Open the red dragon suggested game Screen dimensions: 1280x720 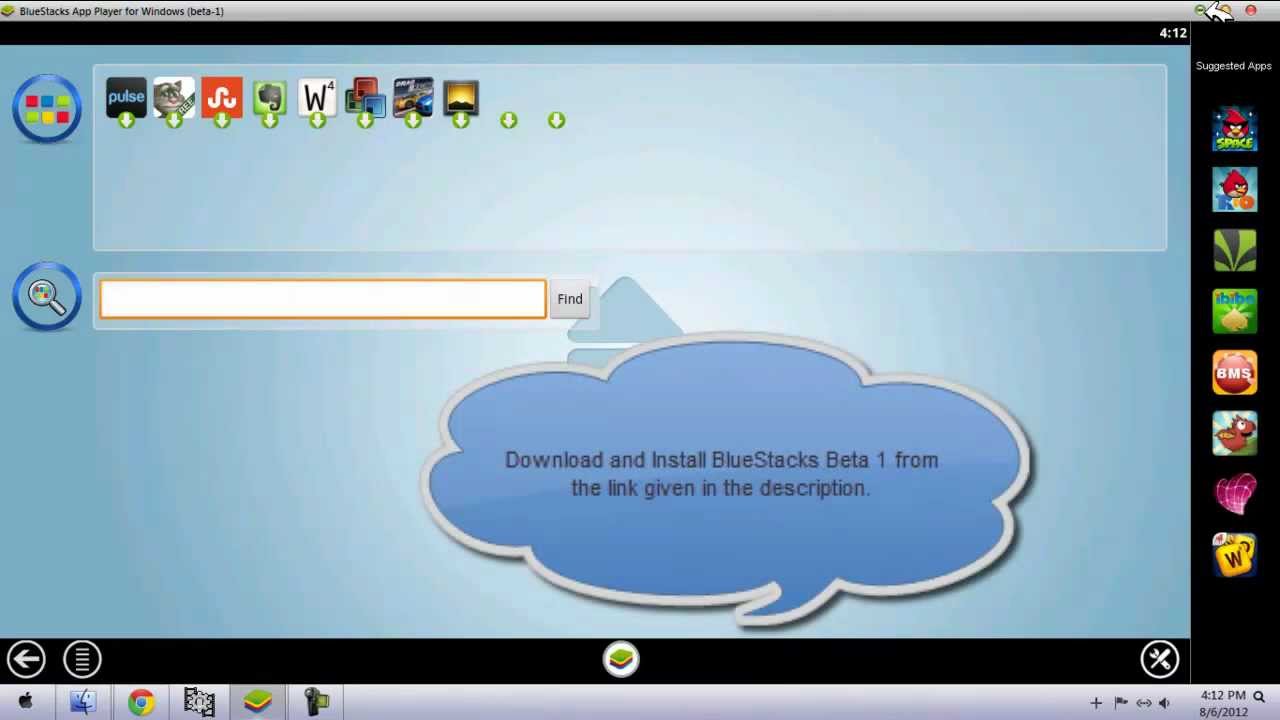[x=1235, y=434]
